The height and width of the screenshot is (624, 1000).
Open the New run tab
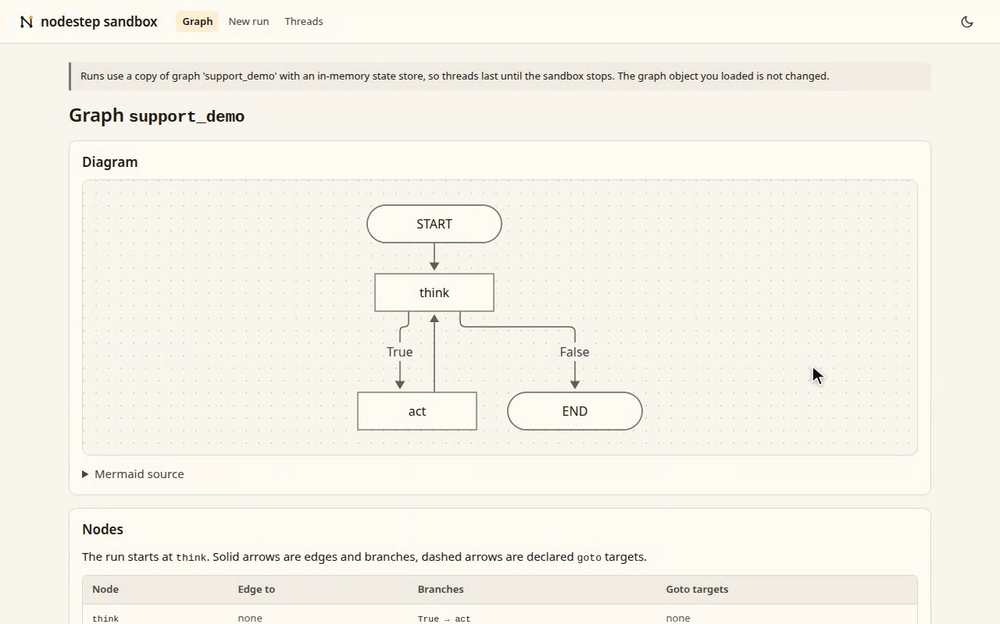click(249, 21)
